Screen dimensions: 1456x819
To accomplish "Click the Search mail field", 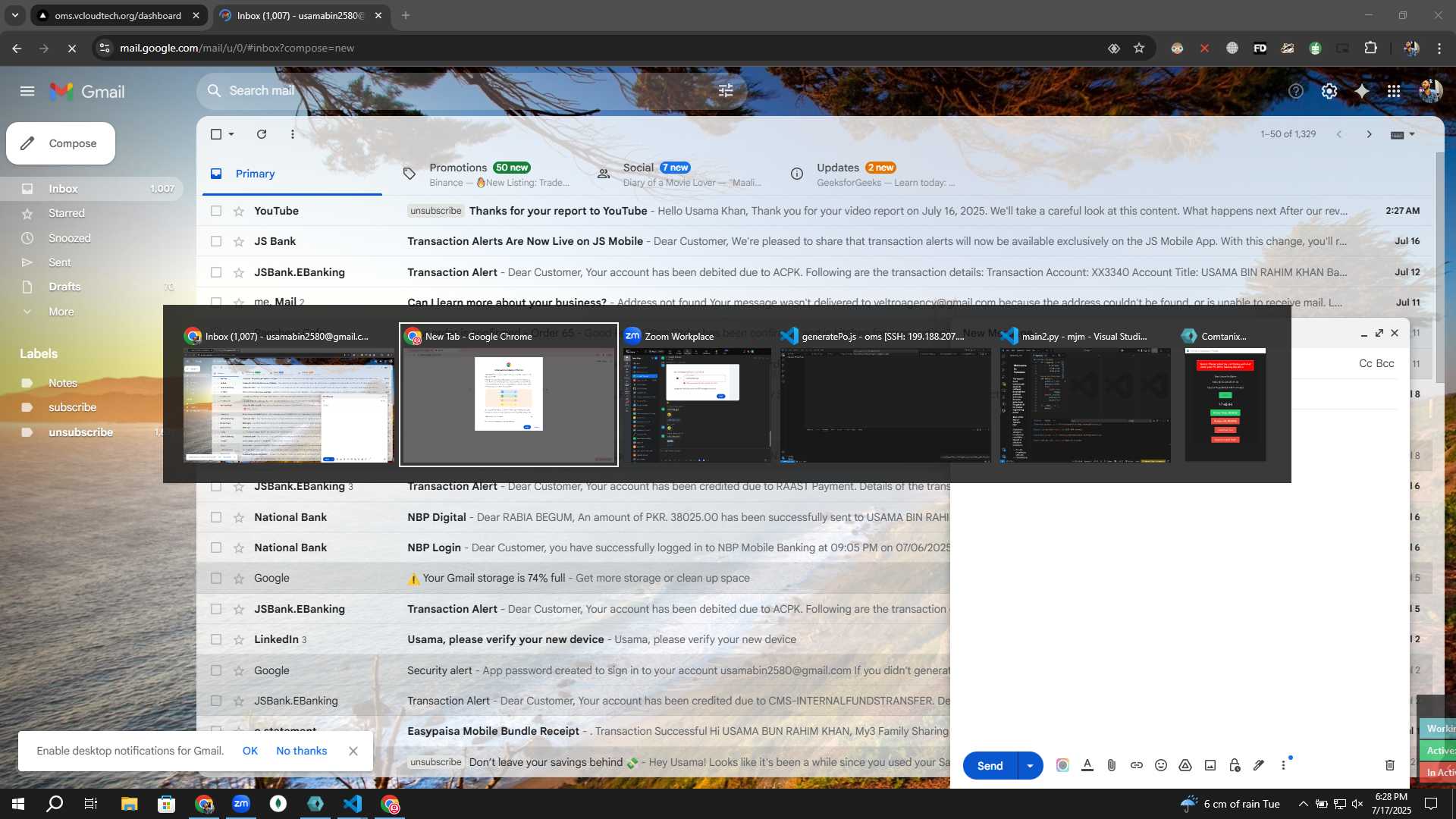I will pos(470,91).
